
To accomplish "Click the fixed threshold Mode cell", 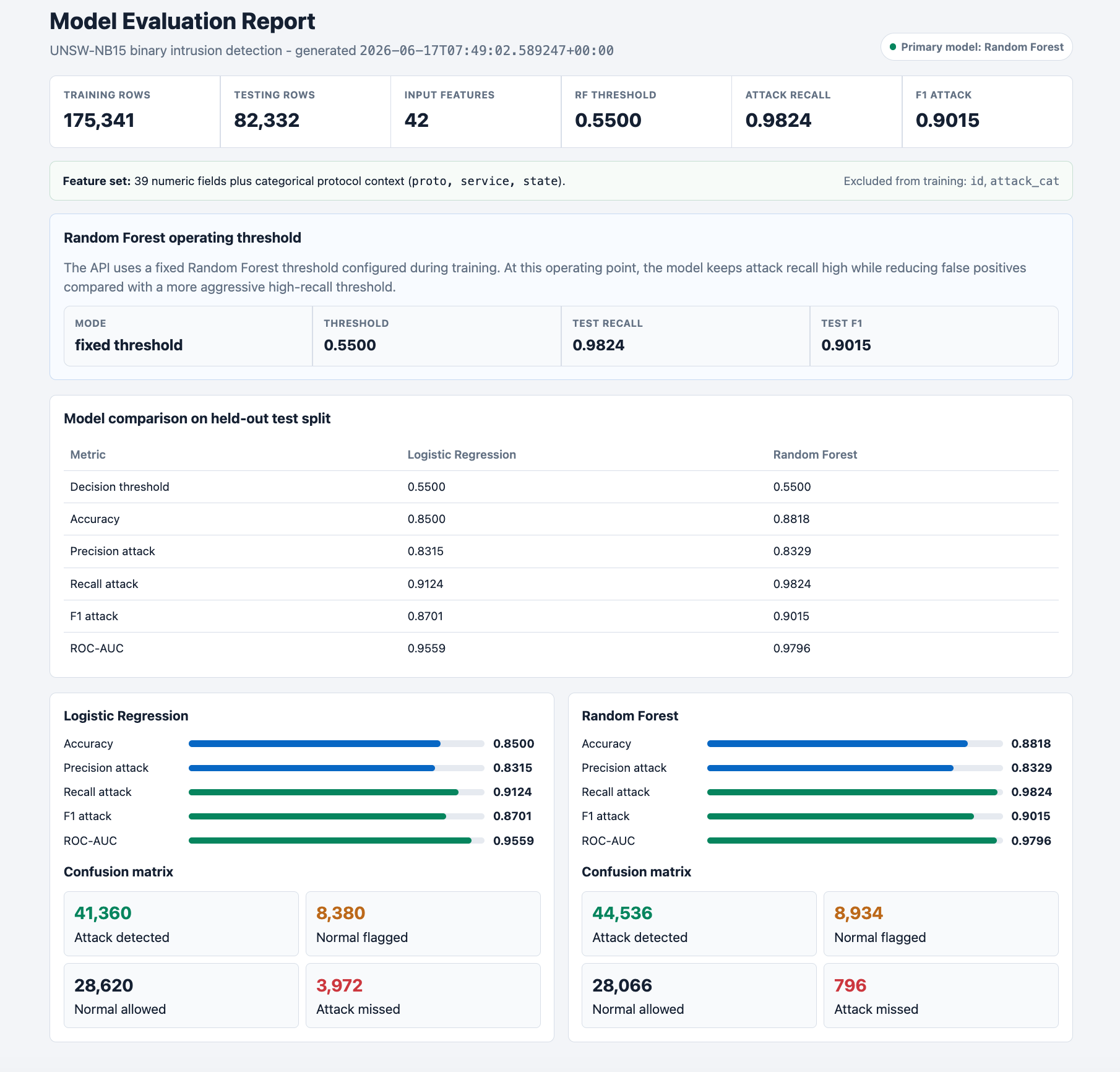I will [188, 336].
